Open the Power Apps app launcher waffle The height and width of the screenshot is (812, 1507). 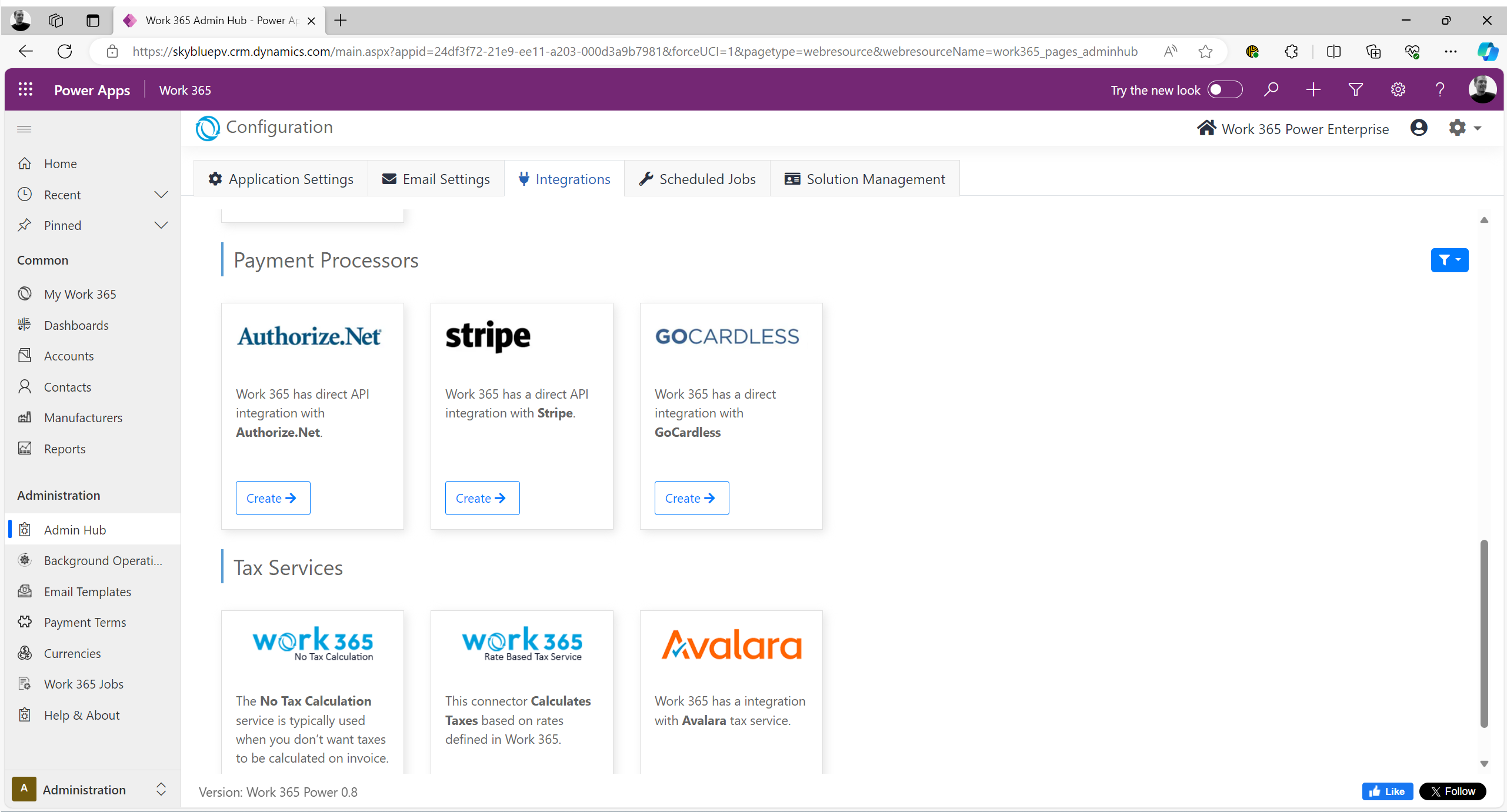coord(25,89)
